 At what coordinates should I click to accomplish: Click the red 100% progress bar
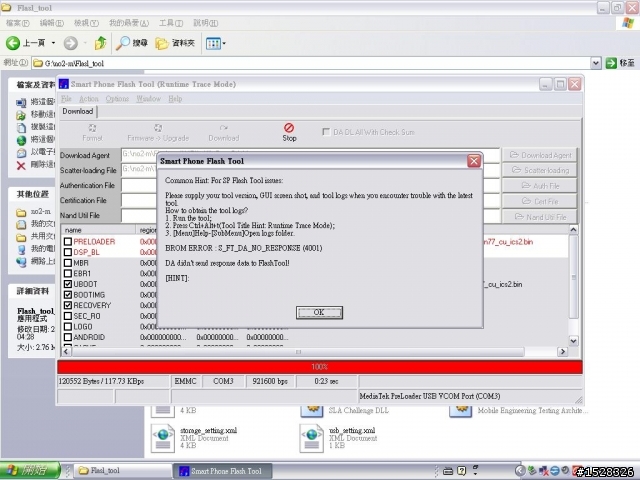pos(320,367)
